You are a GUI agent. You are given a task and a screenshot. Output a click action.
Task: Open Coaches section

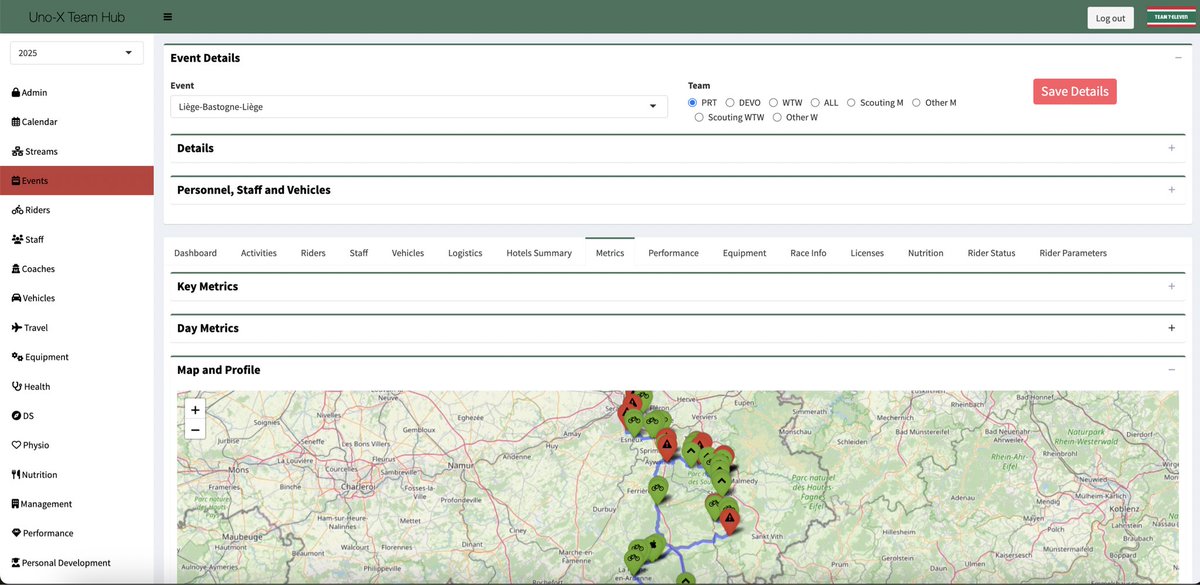[33, 269]
